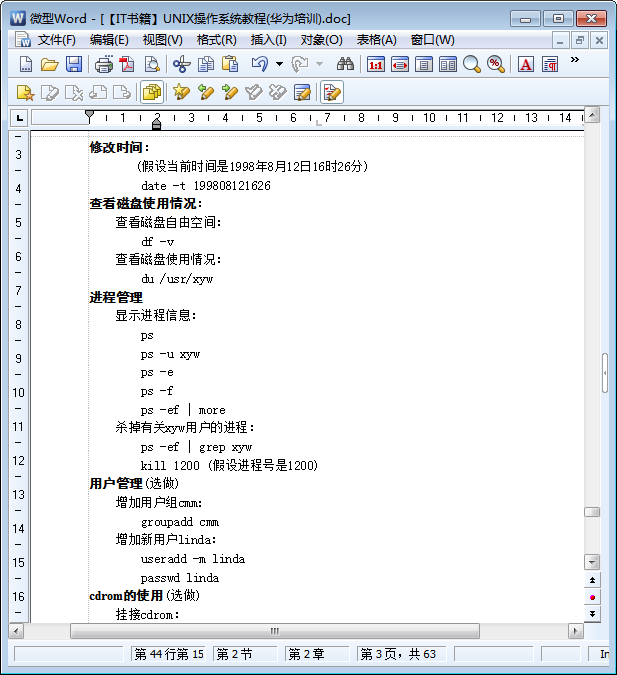Screen dimensions: 617x675
Task: Click the horizontal scroll left arrow
Action: (16, 631)
